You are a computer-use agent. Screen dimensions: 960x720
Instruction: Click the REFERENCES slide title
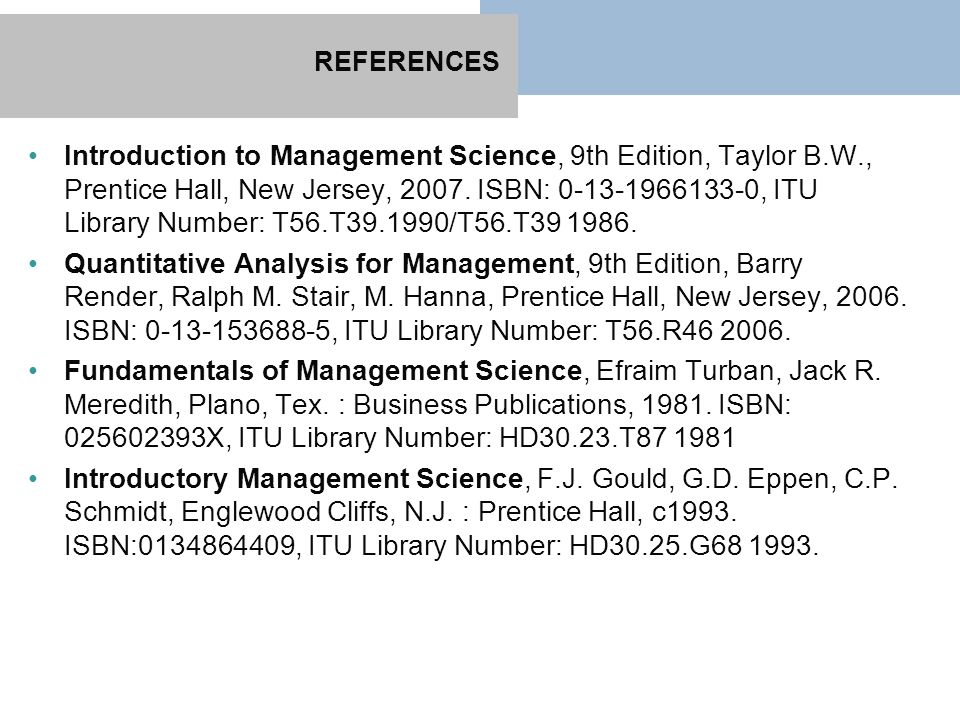click(x=407, y=62)
